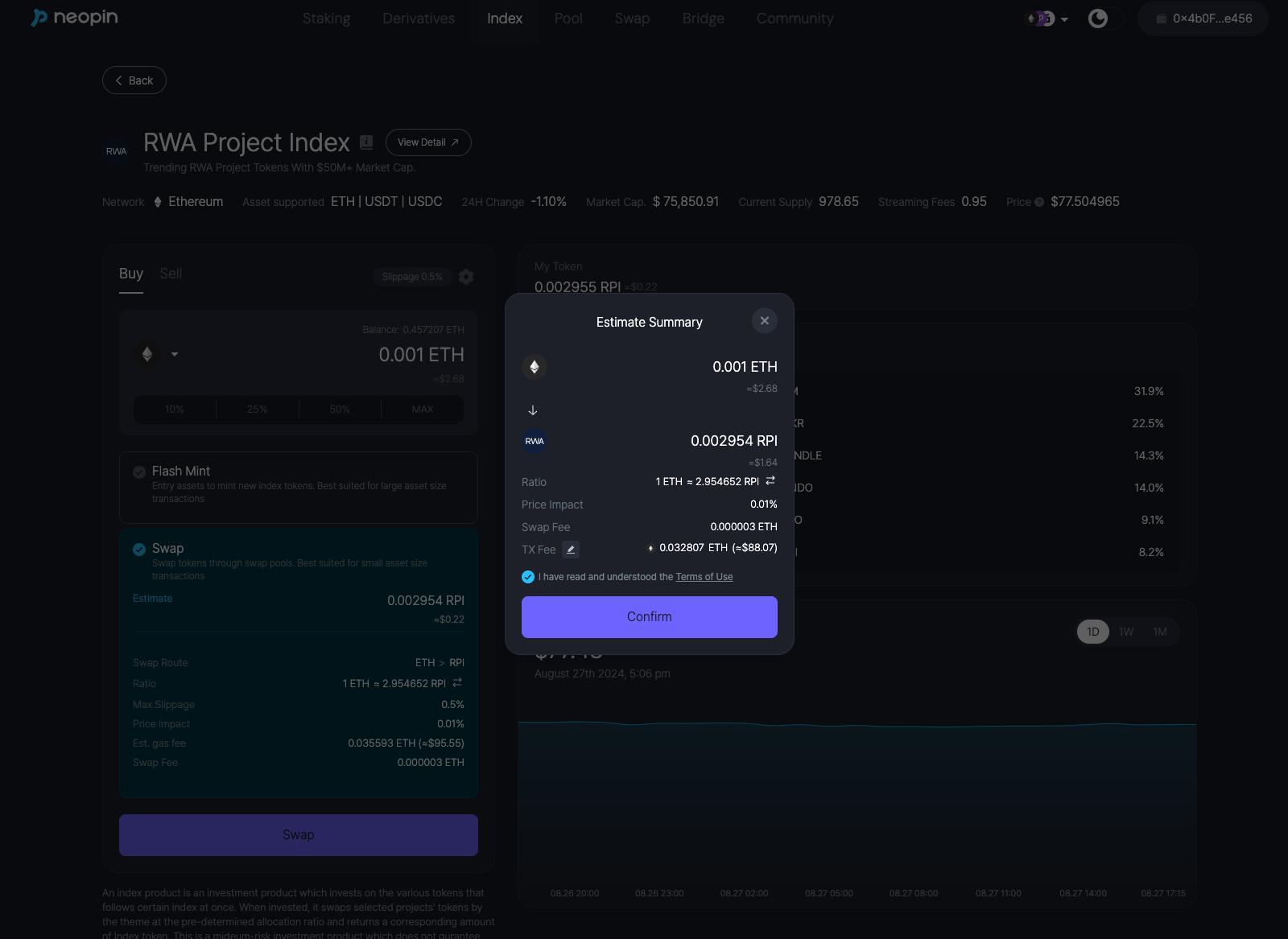Viewport: 1288px width, 939px height.
Task: Toggle dark mode moon icon
Action: click(x=1098, y=19)
